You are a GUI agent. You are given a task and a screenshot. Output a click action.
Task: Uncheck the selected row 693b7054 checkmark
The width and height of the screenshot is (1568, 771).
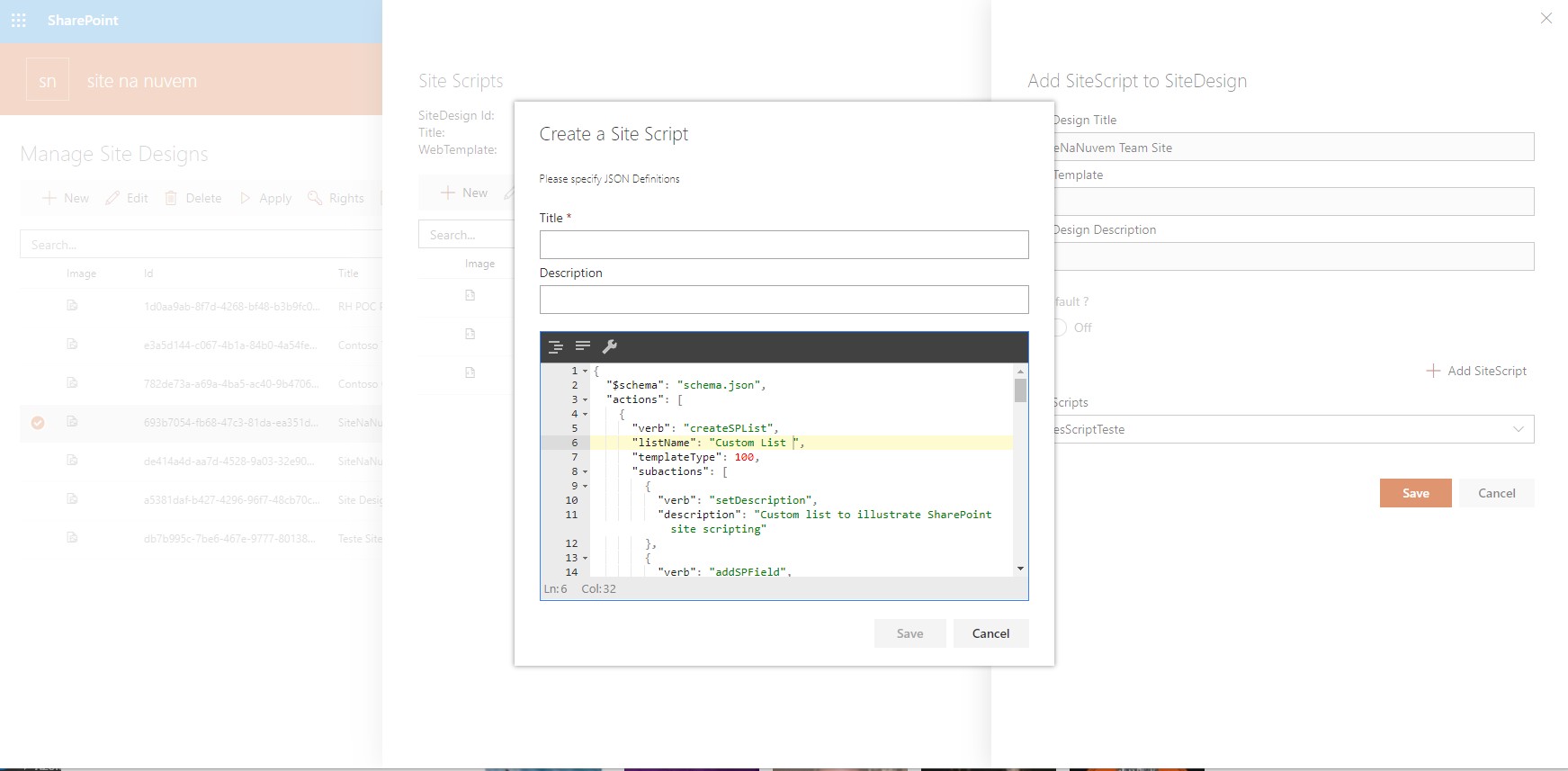(38, 423)
